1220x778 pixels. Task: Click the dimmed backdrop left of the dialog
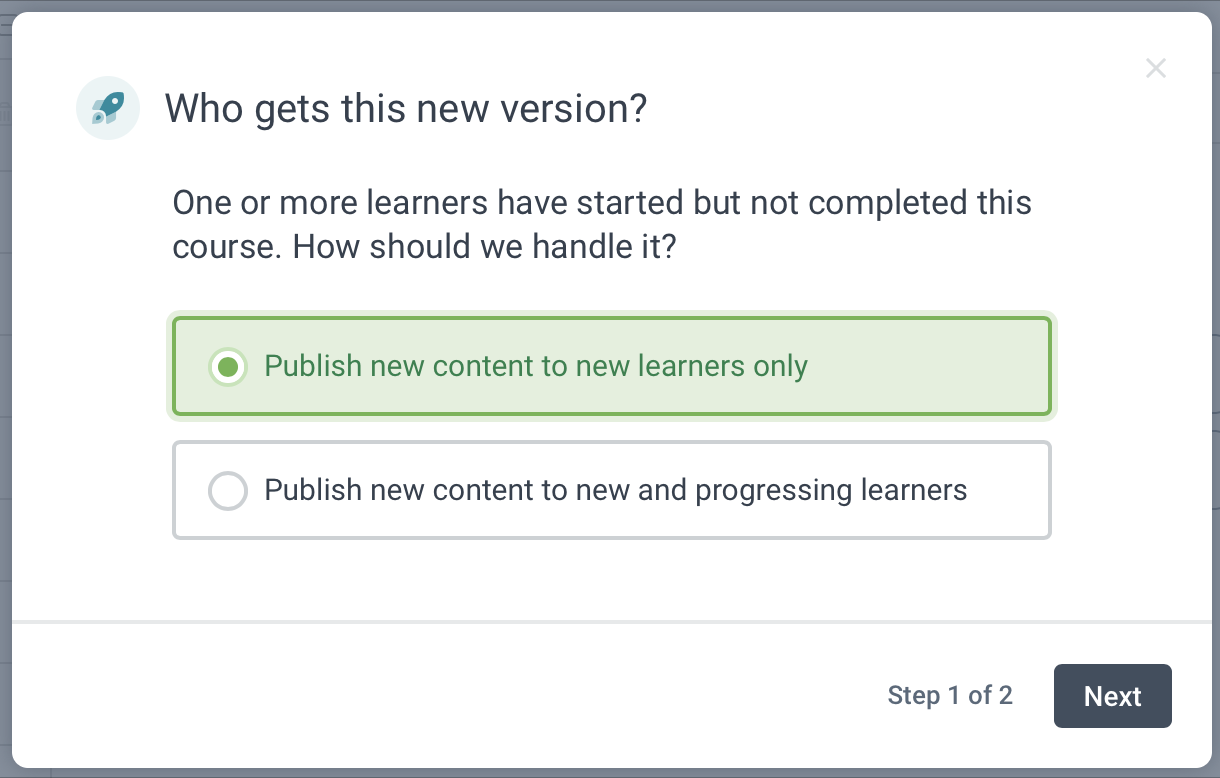tap(5, 400)
